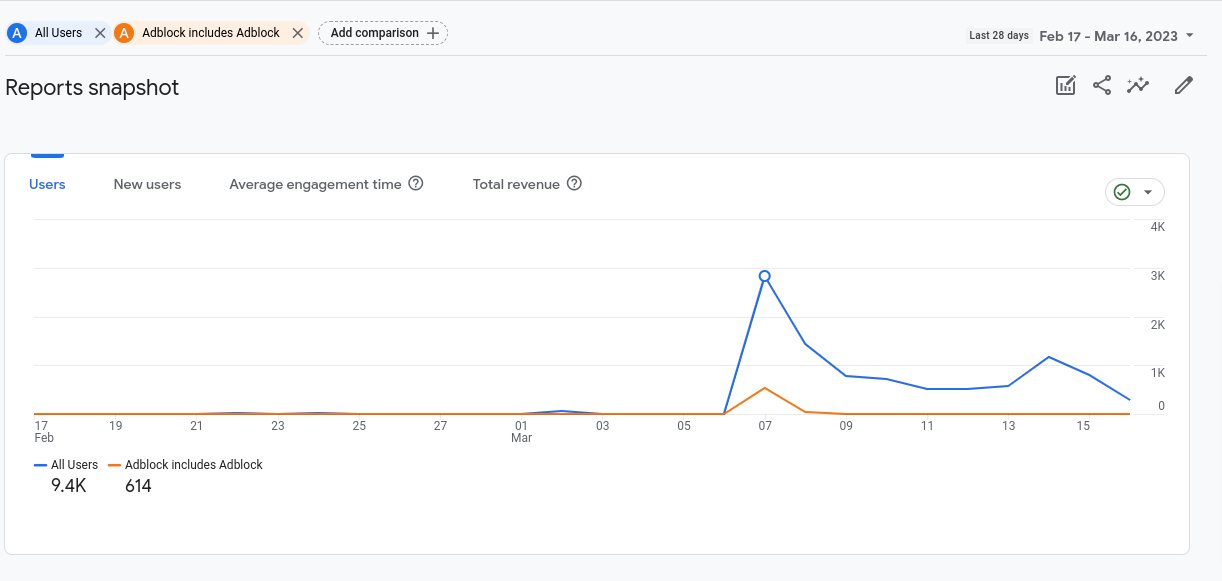Viewport: 1222px width, 581px height.
Task: Switch to Average engagement time tab
Action: click(x=315, y=185)
